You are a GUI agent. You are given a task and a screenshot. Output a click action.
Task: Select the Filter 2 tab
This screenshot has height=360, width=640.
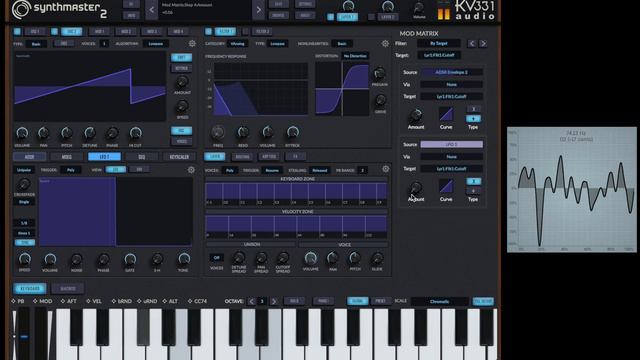click(262, 31)
